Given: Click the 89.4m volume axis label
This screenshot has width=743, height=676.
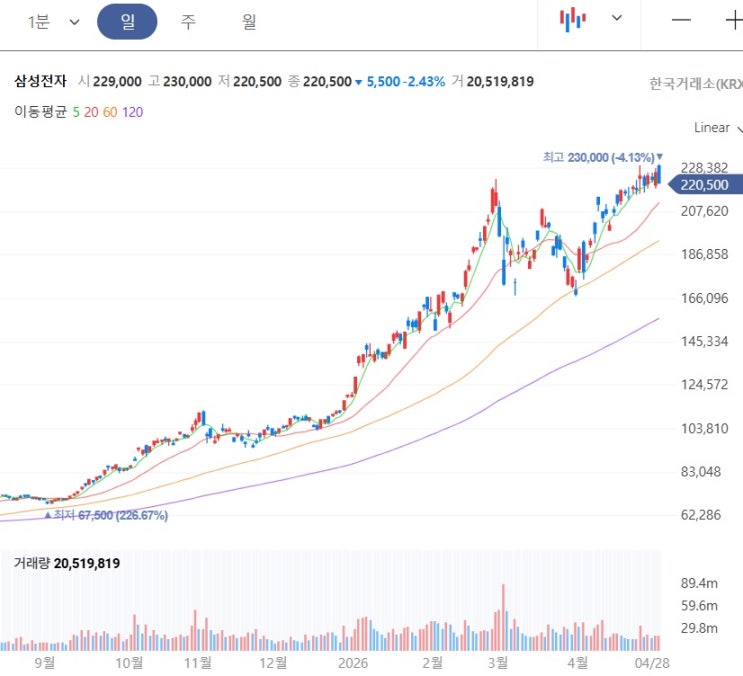Looking at the screenshot, I should point(699,583).
